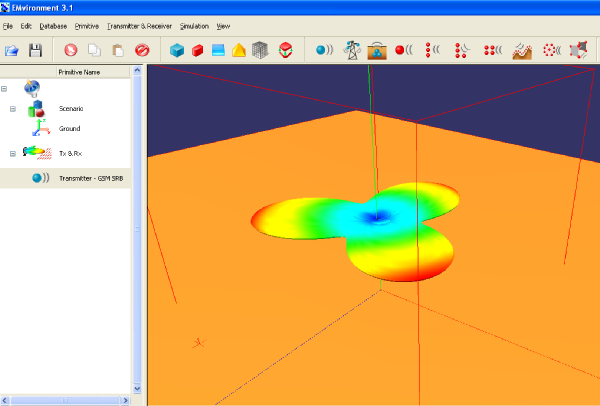
Task: Select the yellow prism primitive icon
Action: click(238, 49)
